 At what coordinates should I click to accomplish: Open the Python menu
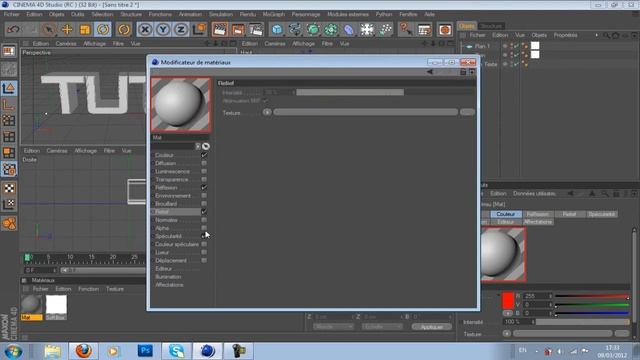point(384,14)
